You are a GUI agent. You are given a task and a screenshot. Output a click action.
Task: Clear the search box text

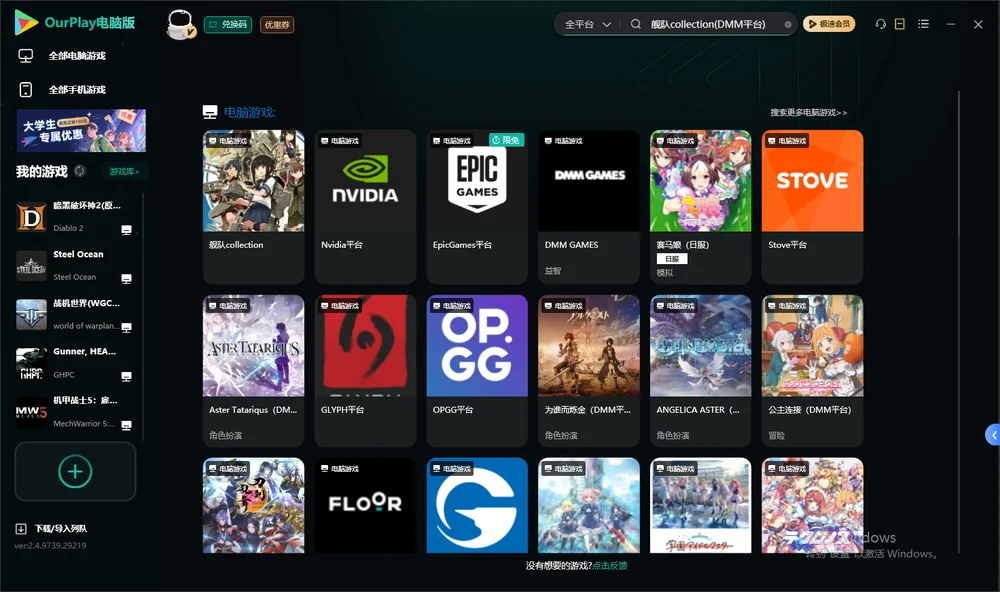(x=788, y=25)
